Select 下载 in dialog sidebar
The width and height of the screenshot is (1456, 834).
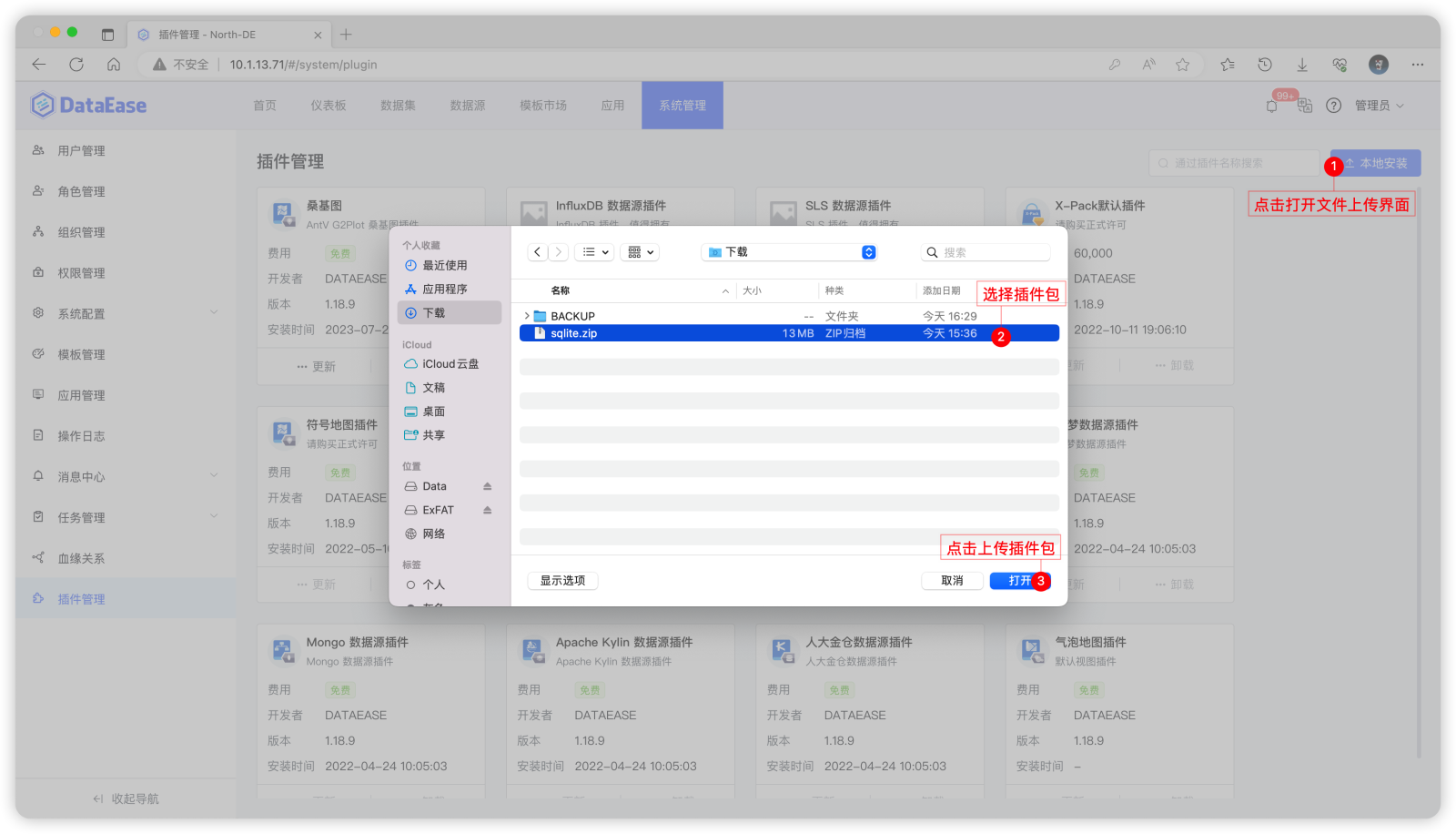(x=450, y=313)
